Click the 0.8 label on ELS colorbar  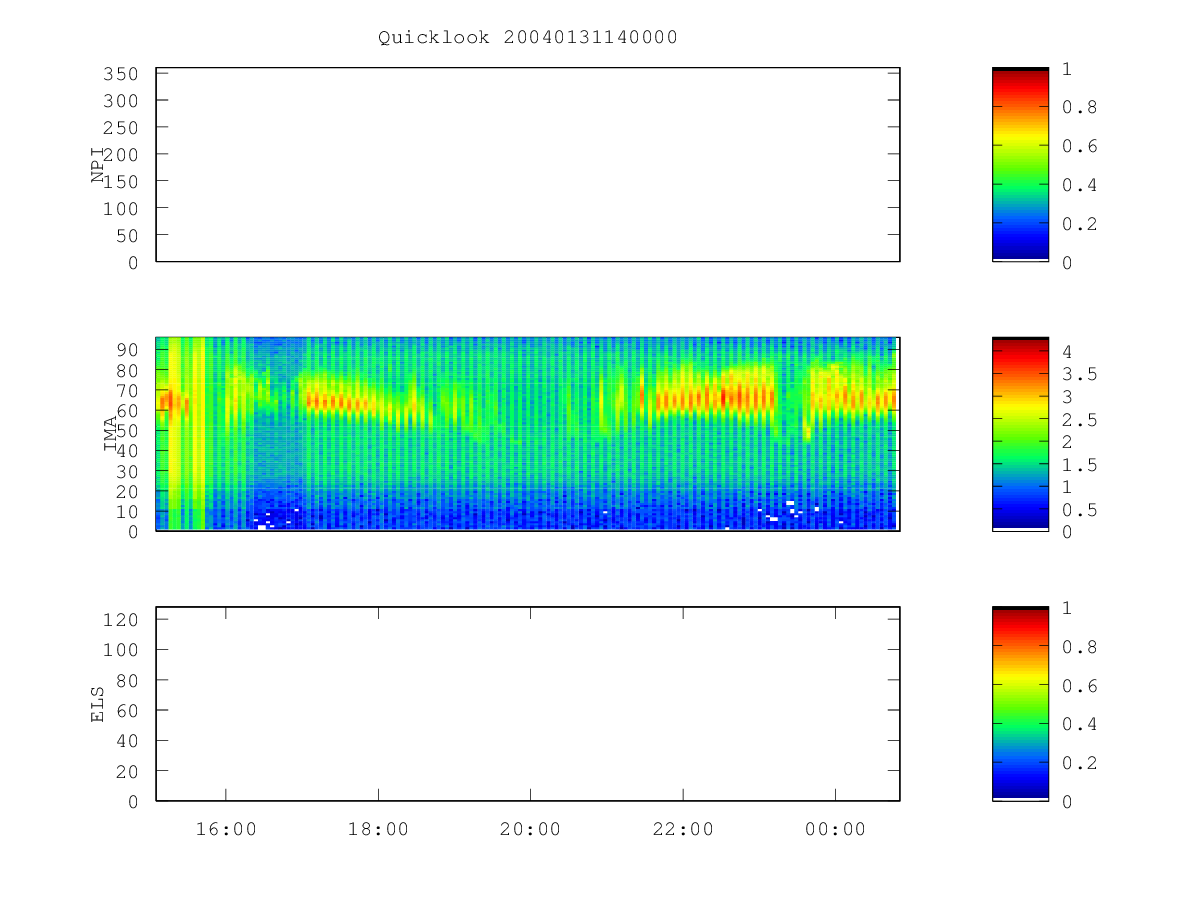click(x=1079, y=647)
